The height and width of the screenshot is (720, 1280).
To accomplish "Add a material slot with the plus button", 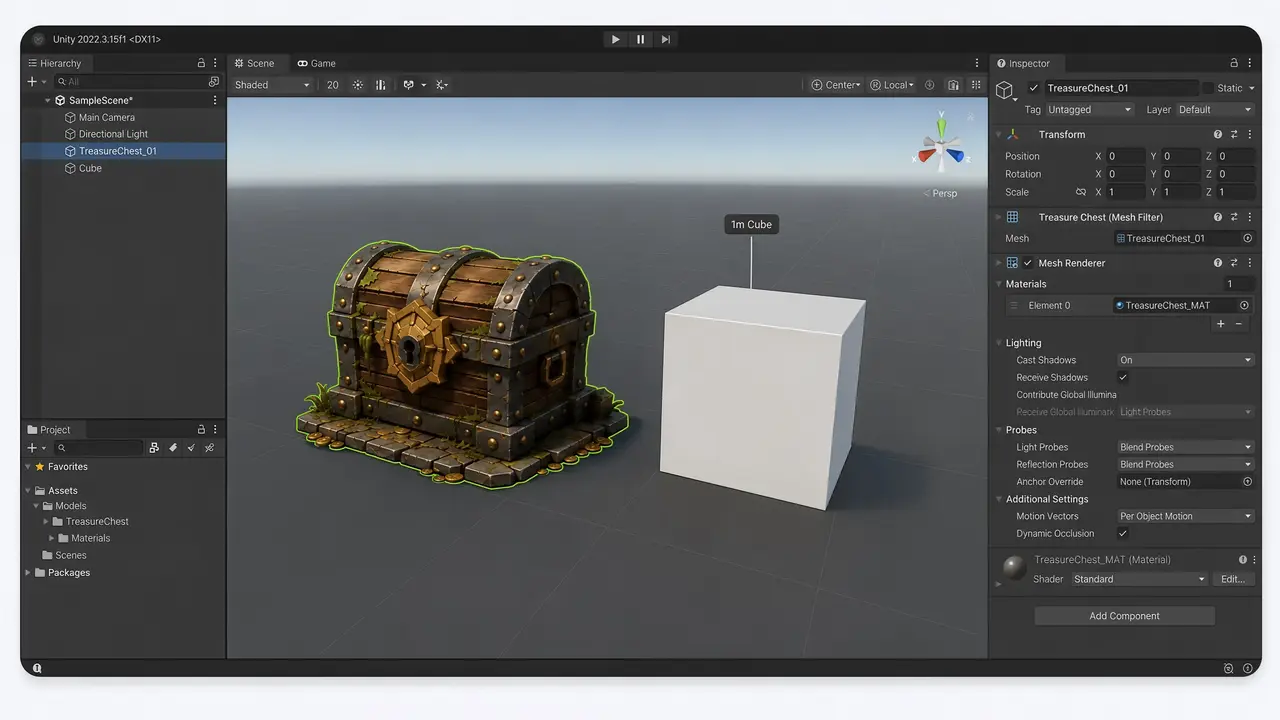I will (1221, 324).
